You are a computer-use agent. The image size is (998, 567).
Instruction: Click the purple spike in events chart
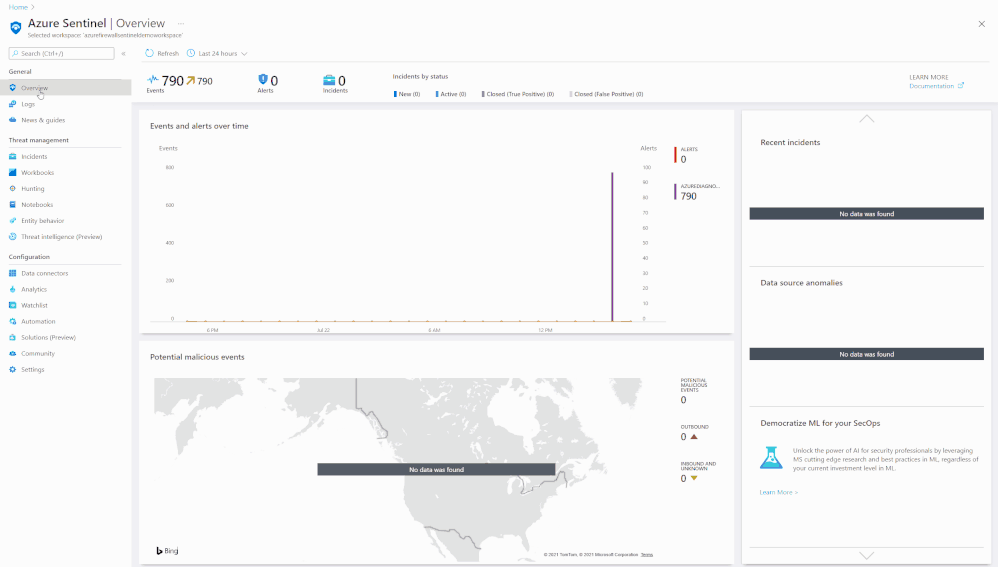[x=612, y=246]
